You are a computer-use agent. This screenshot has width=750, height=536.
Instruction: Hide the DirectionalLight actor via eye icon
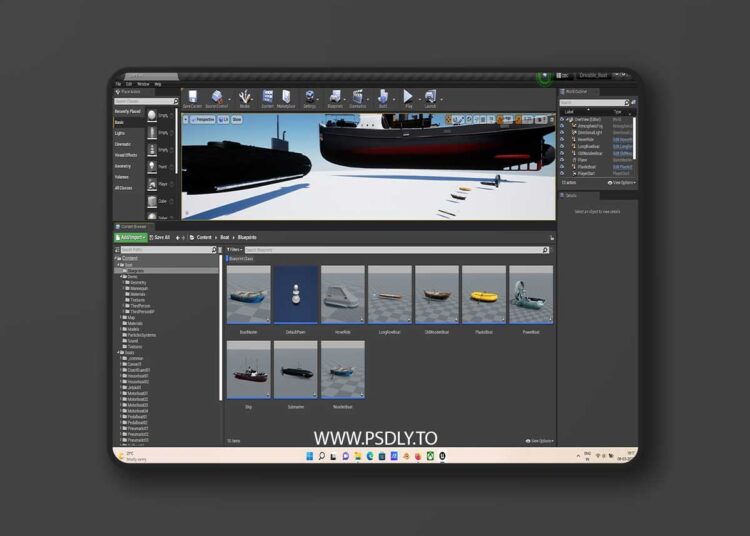coord(562,132)
